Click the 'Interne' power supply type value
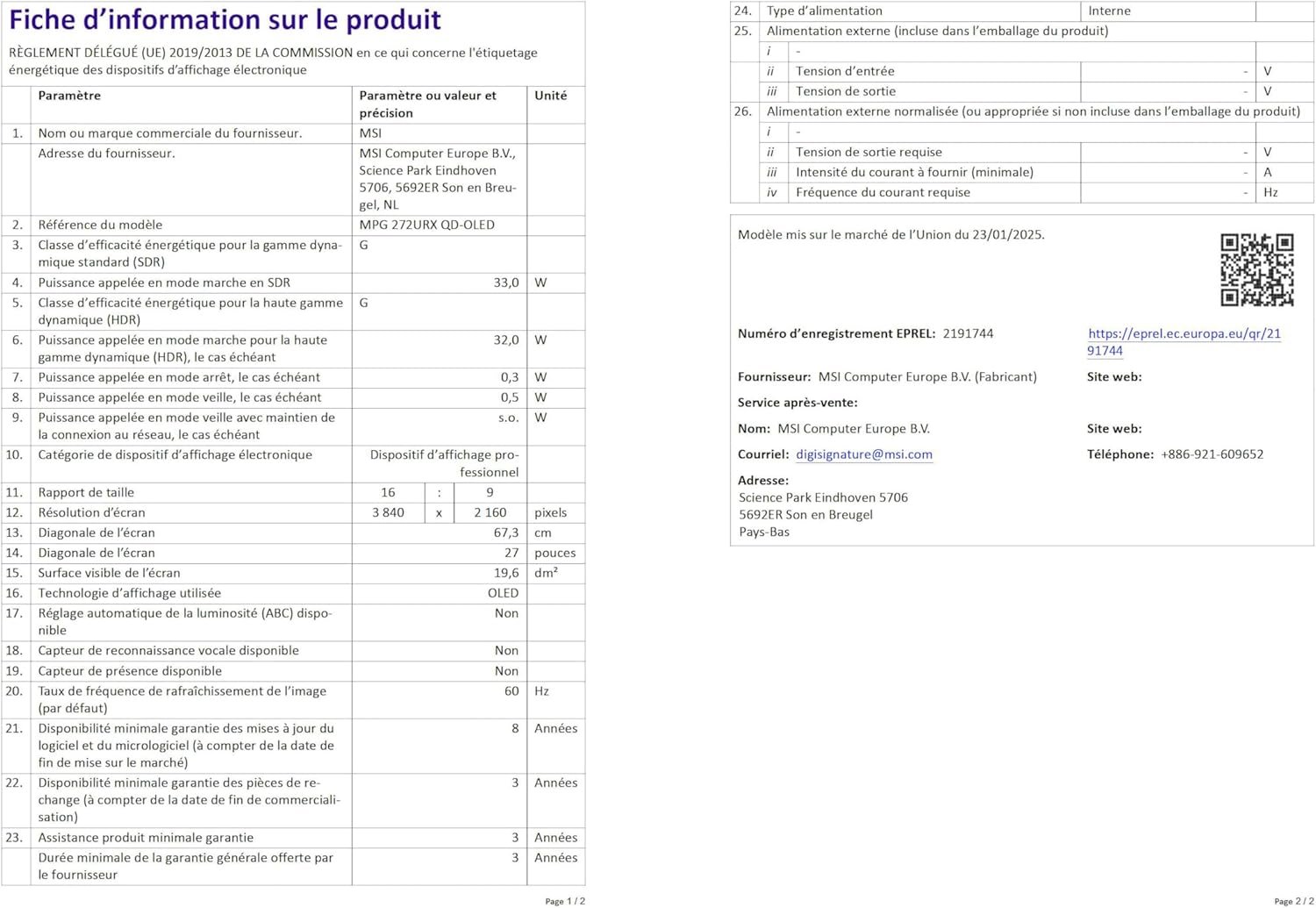Image resolution: width=1316 pixels, height=908 pixels. pyautogui.click(x=1109, y=11)
